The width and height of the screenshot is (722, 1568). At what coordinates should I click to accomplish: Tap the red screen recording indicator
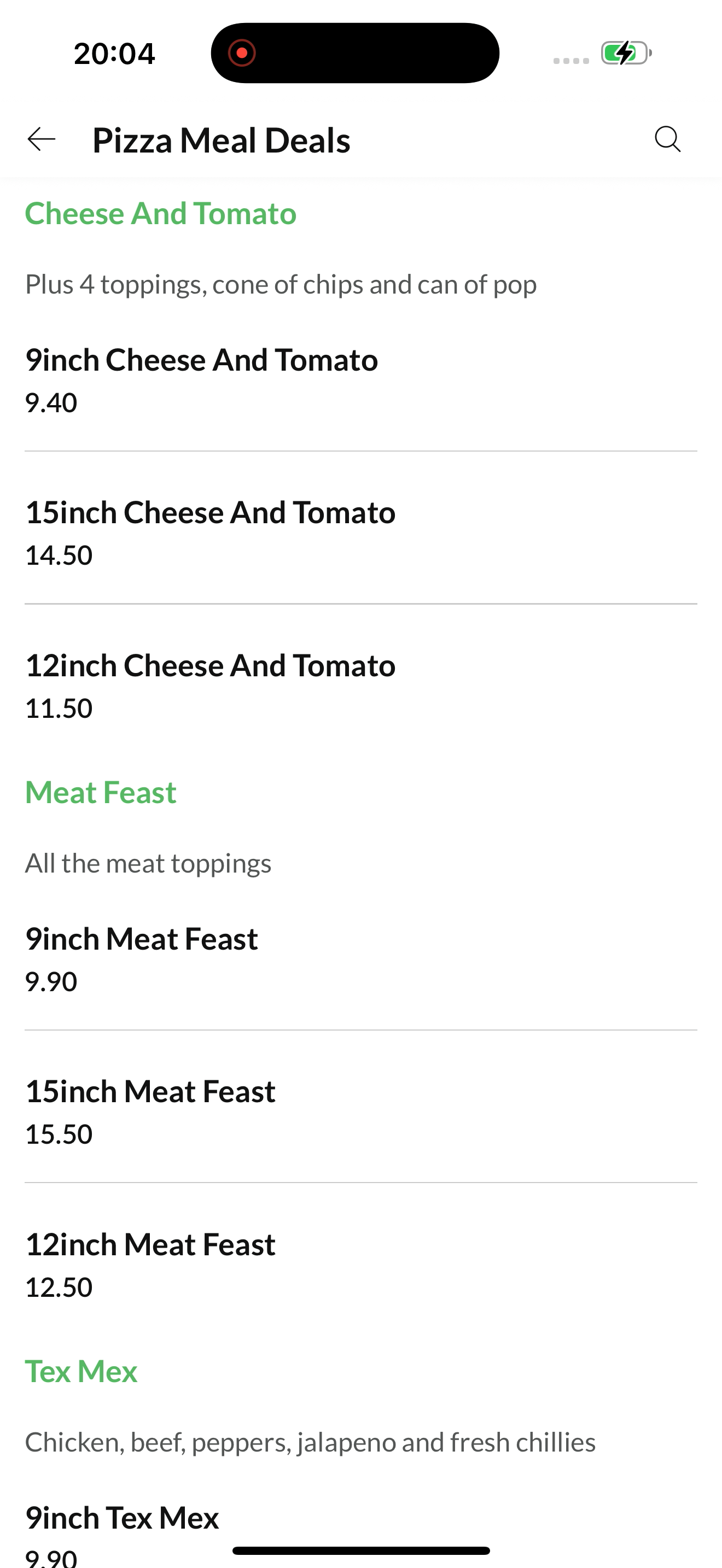coord(242,53)
